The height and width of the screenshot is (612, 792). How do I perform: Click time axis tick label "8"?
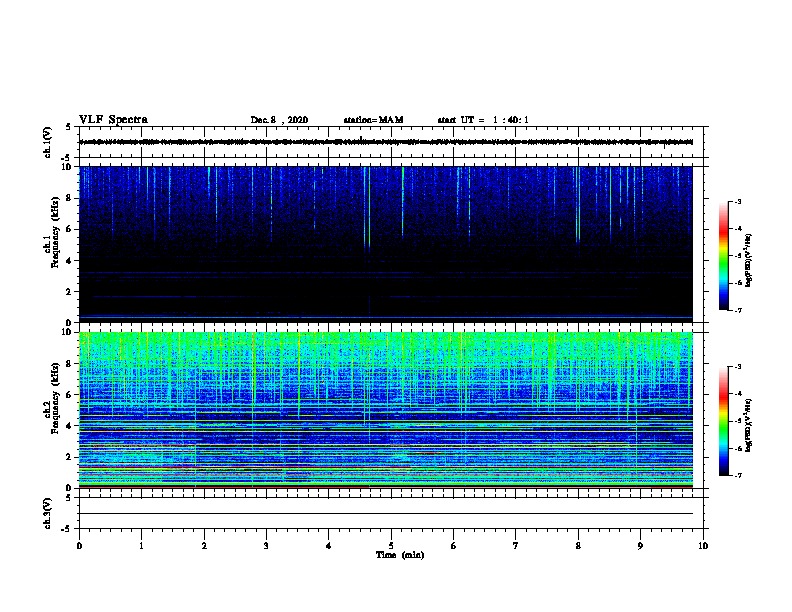(x=578, y=546)
